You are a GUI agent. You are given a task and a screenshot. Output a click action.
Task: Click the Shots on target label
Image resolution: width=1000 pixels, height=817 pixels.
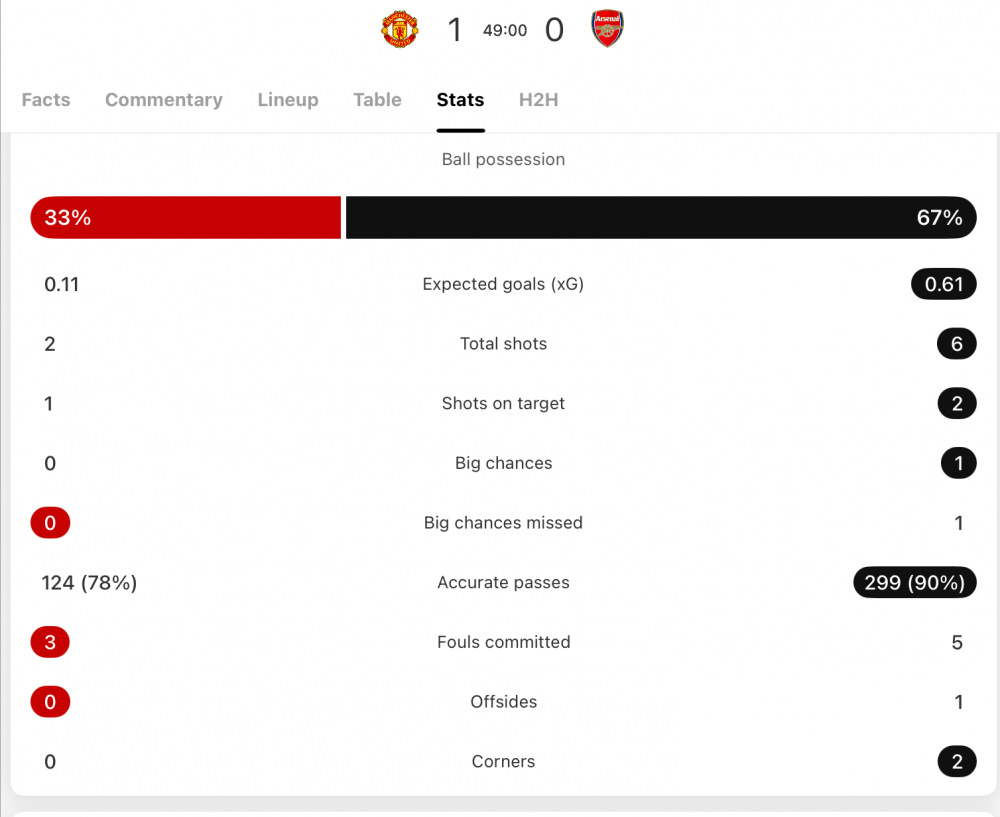point(503,404)
